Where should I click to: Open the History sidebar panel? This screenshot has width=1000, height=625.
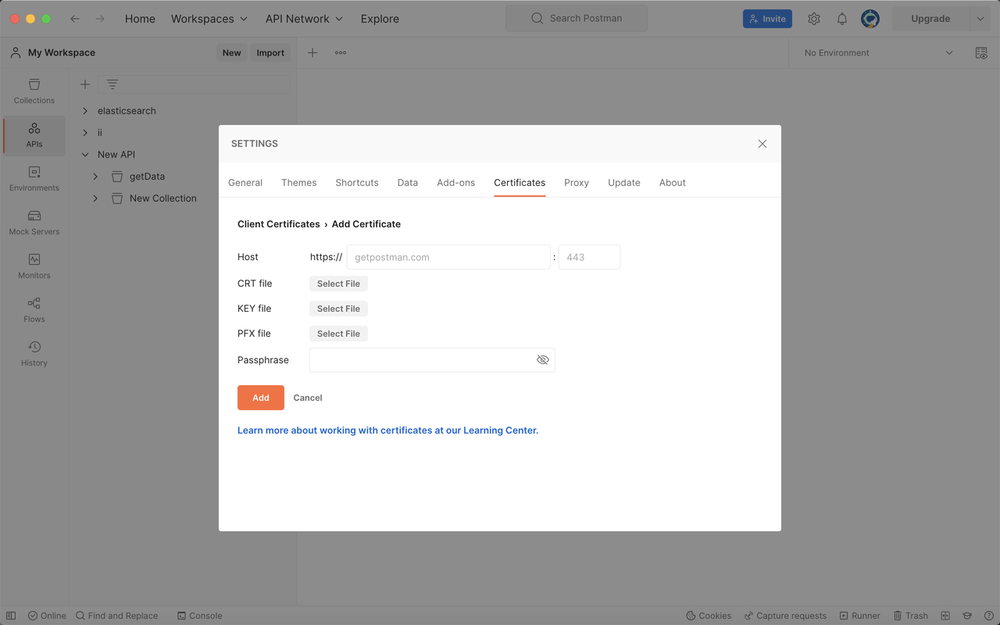[x=34, y=353]
